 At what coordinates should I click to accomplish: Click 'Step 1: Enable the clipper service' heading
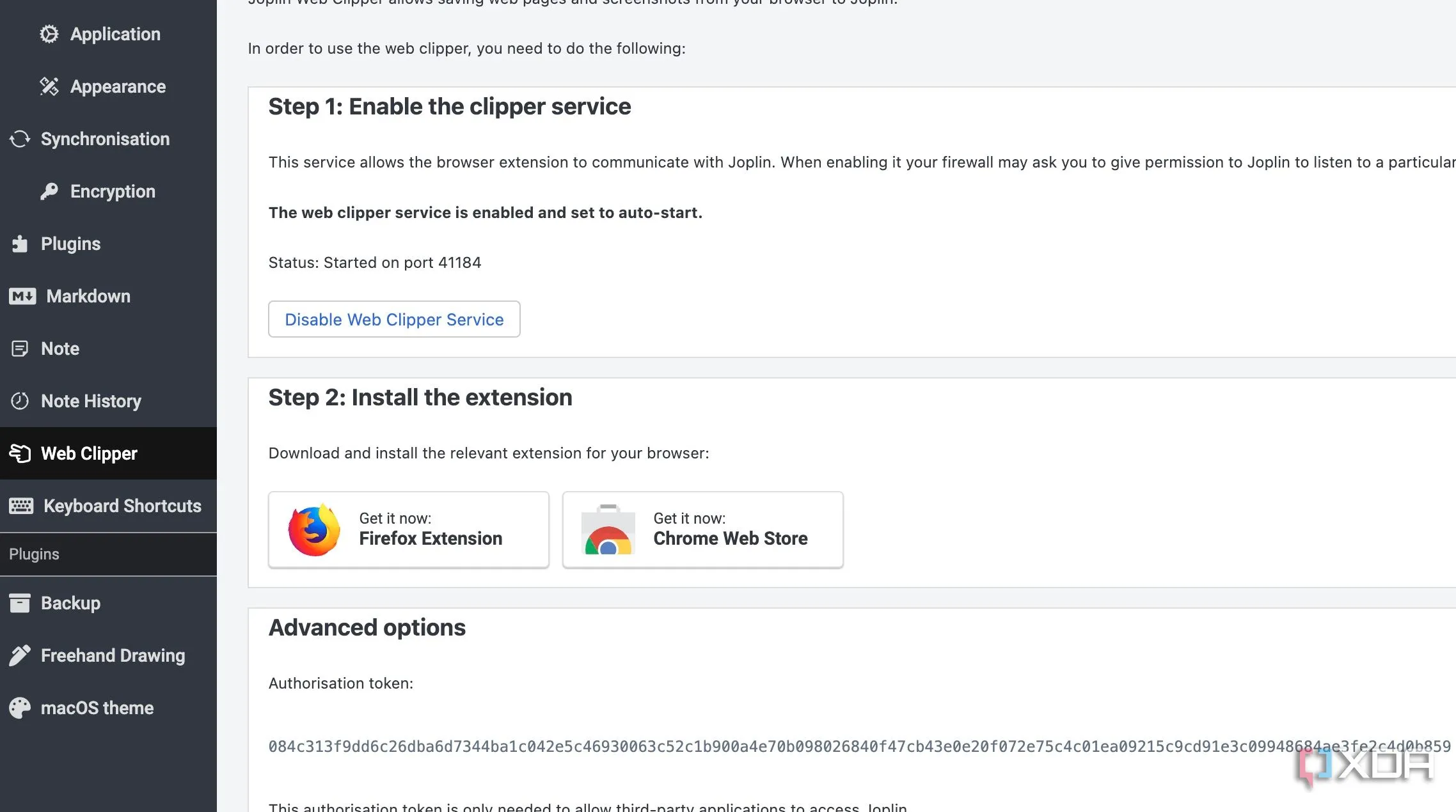pos(450,106)
